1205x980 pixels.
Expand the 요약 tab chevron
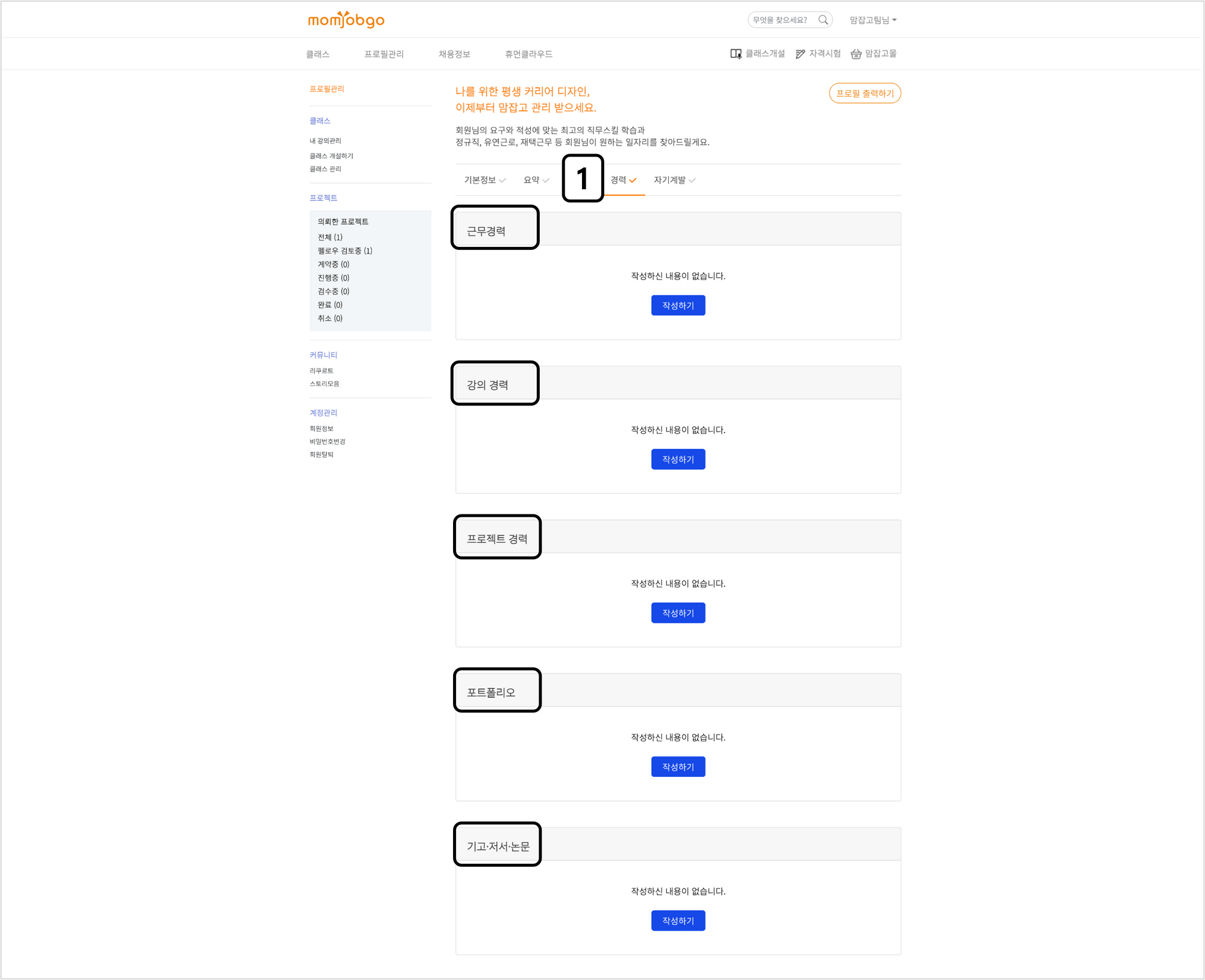coord(546,180)
